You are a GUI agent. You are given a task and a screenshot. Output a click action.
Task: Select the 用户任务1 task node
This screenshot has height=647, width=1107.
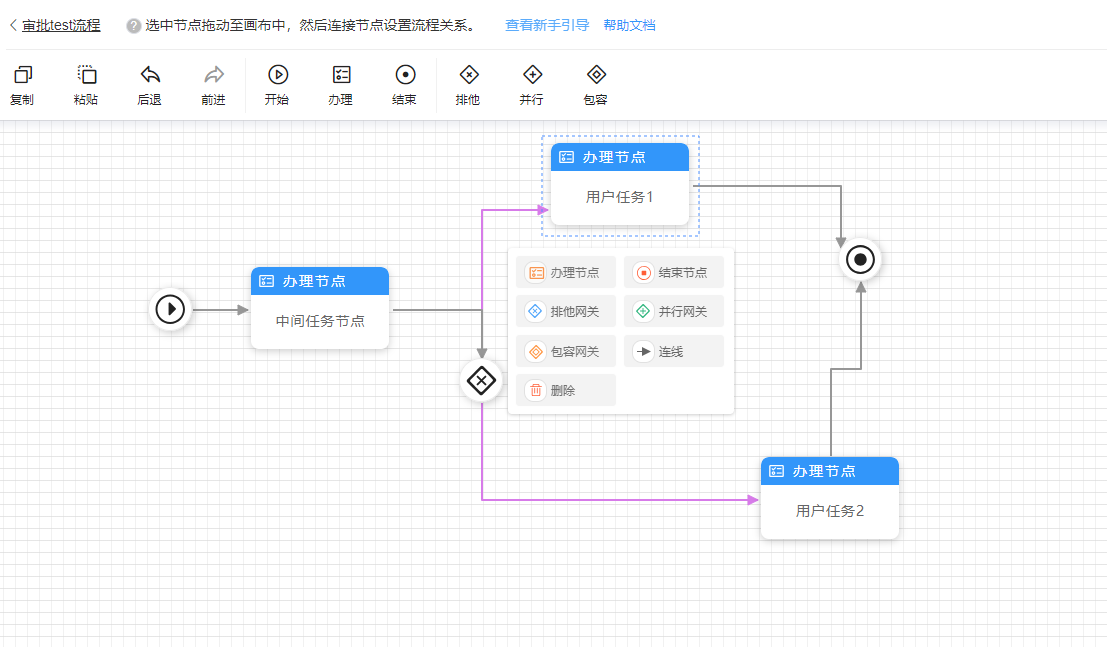620,197
